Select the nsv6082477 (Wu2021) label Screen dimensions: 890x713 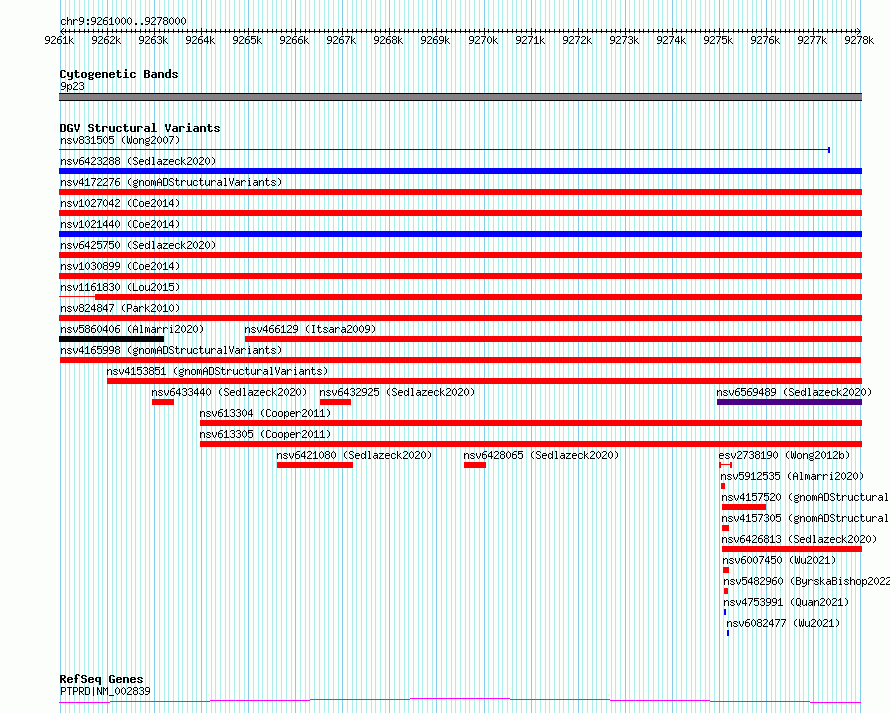783,623
